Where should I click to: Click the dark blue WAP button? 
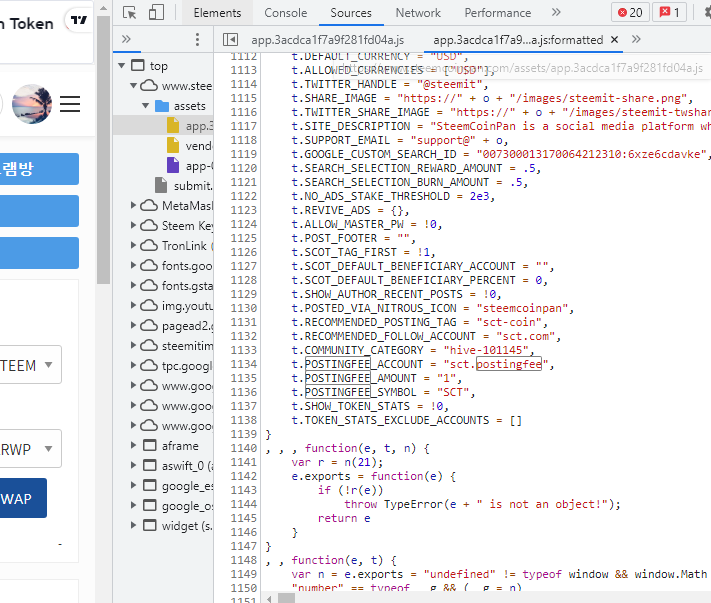(23, 498)
